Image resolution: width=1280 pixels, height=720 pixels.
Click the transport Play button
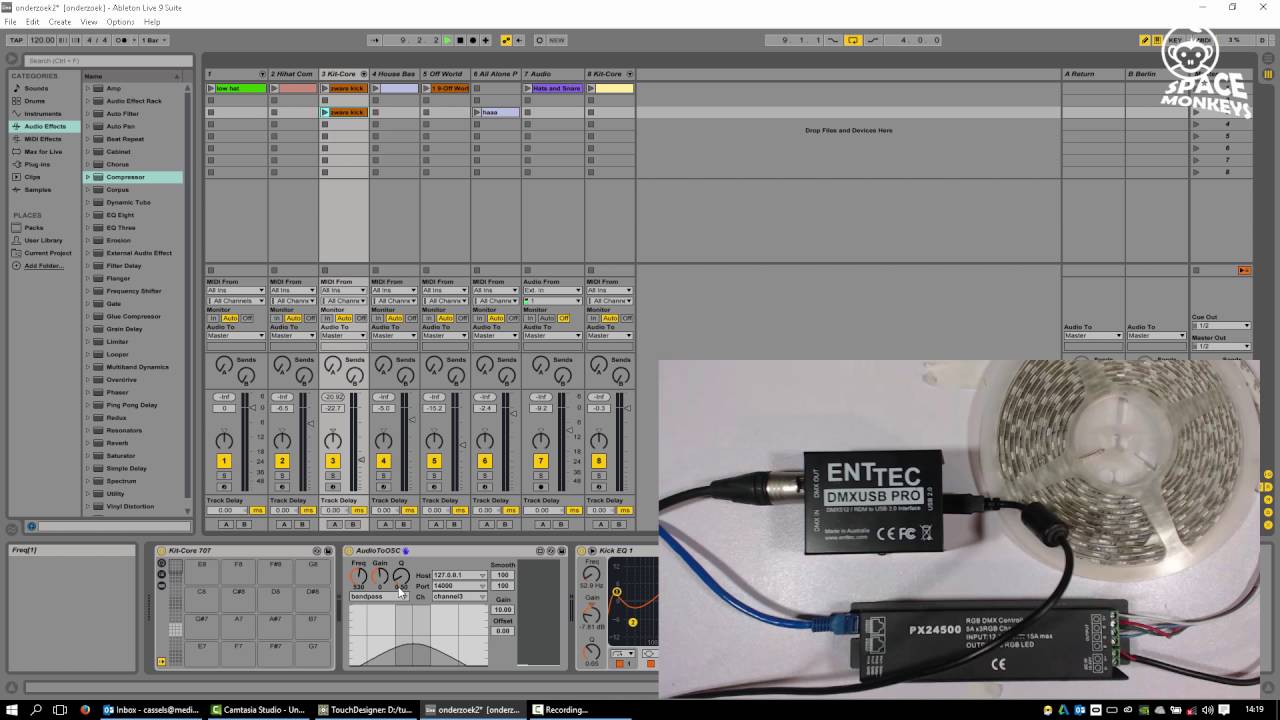(448, 40)
